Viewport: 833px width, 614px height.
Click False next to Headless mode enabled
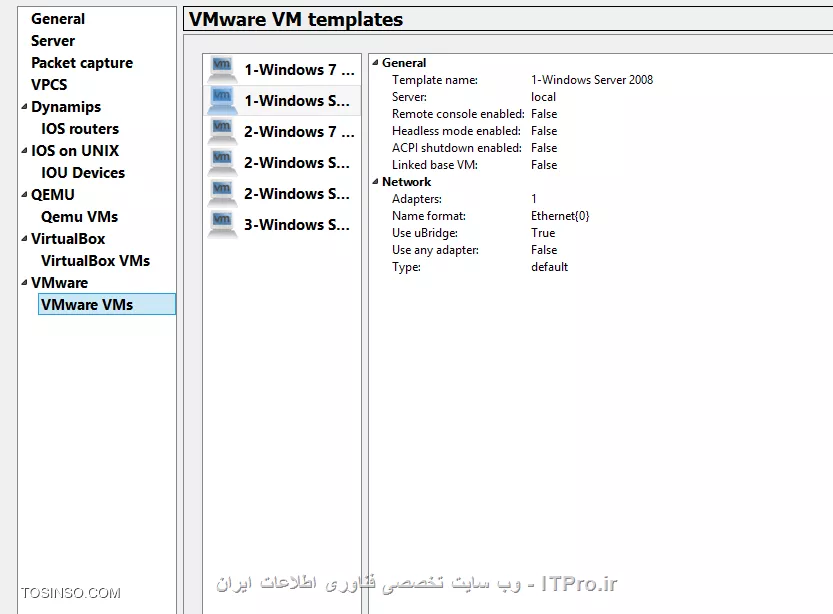(544, 131)
